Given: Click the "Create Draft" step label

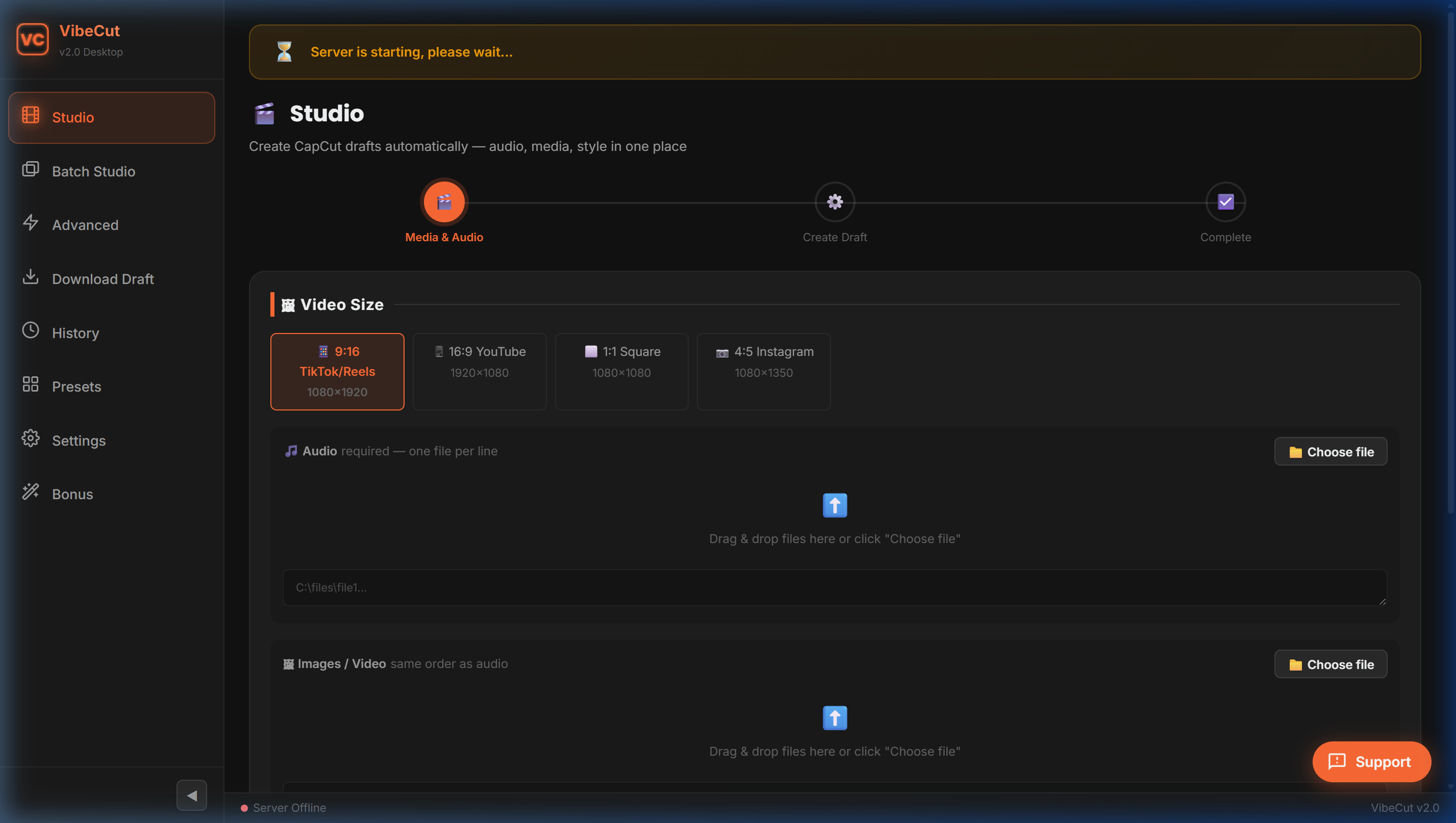Looking at the screenshot, I should tap(835, 238).
